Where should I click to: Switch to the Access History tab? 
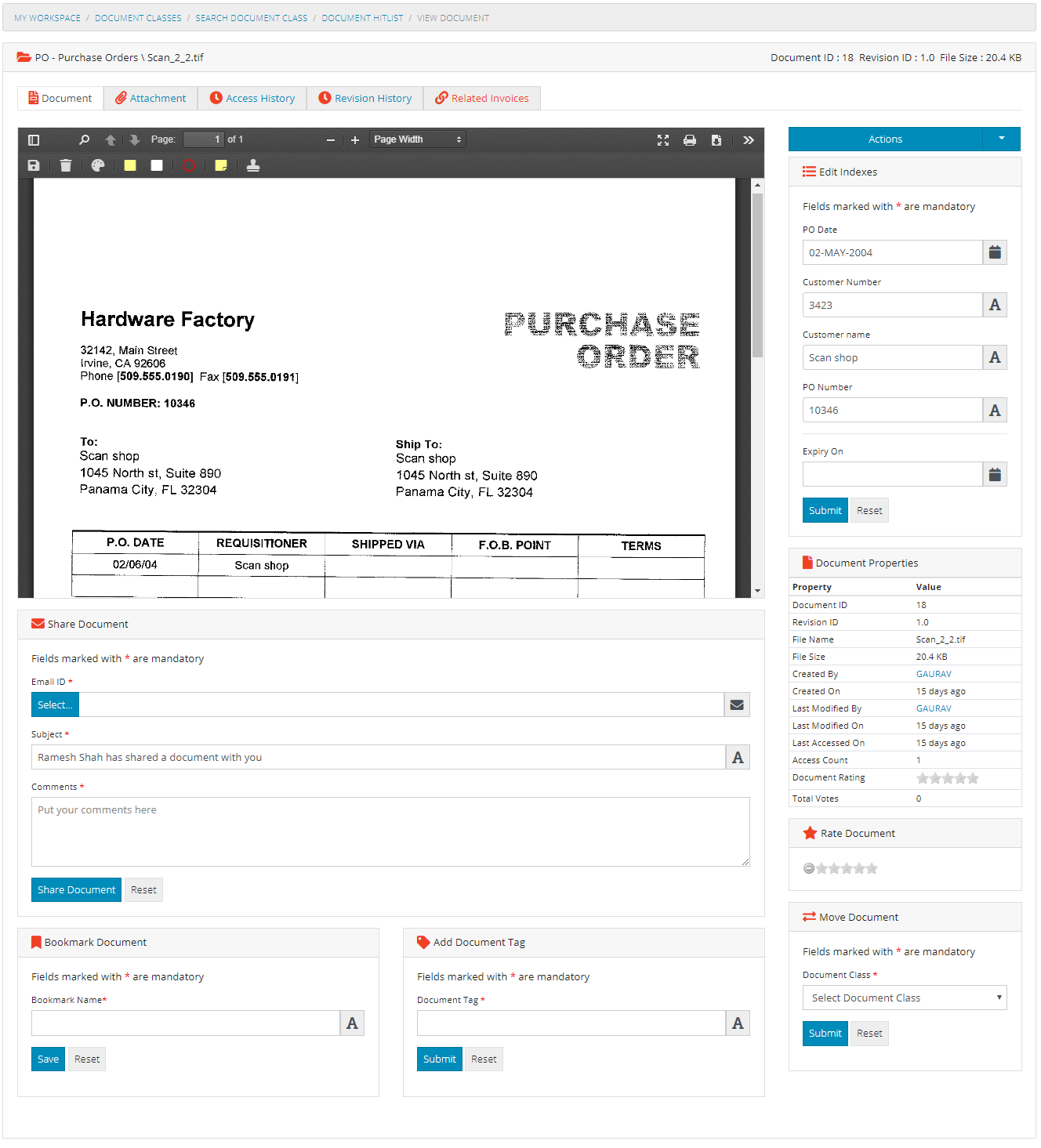click(x=252, y=99)
